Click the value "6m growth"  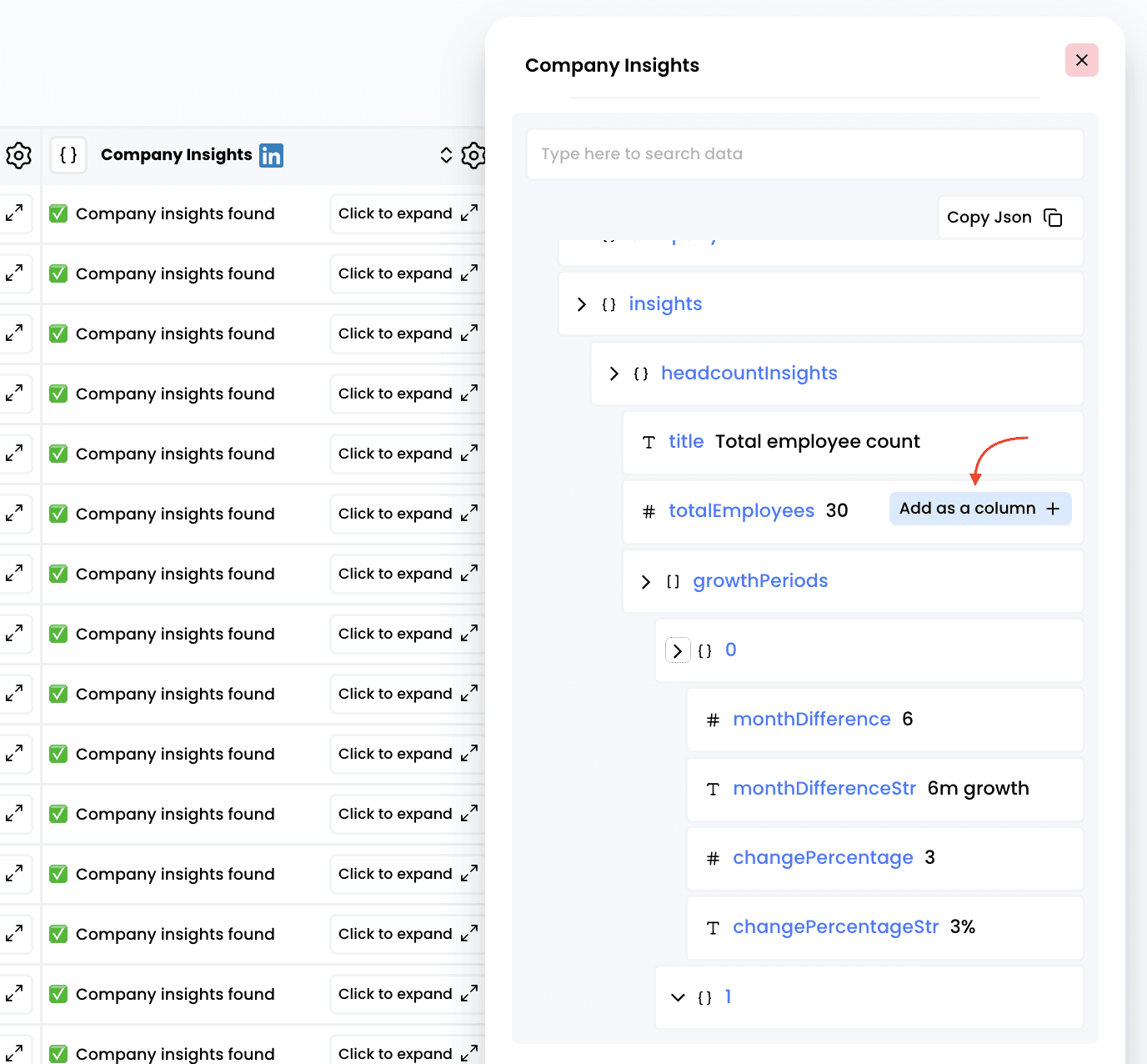pos(978,789)
